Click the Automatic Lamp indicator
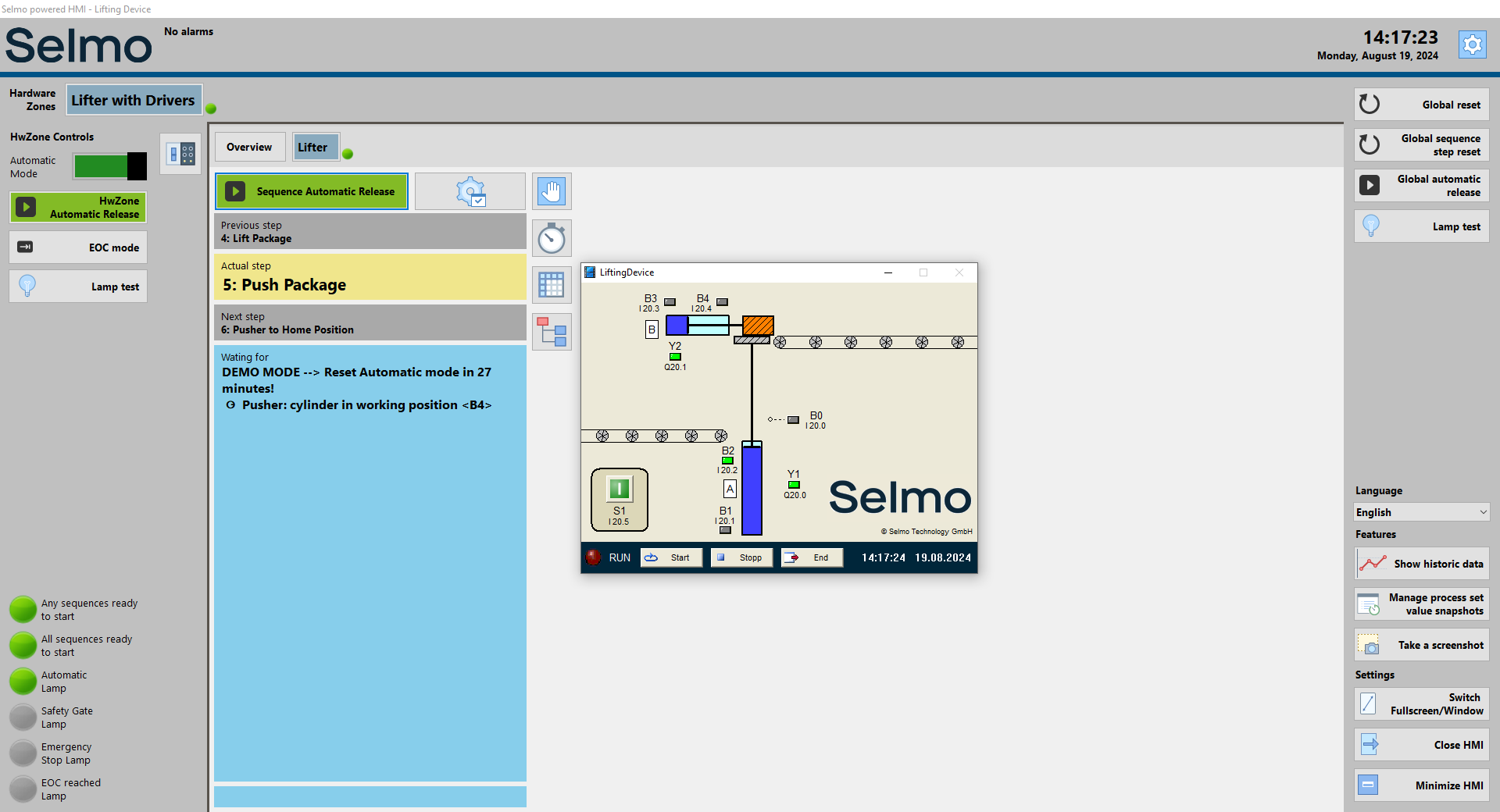Image resolution: width=1500 pixels, height=812 pixels. [x=23, y=682]
